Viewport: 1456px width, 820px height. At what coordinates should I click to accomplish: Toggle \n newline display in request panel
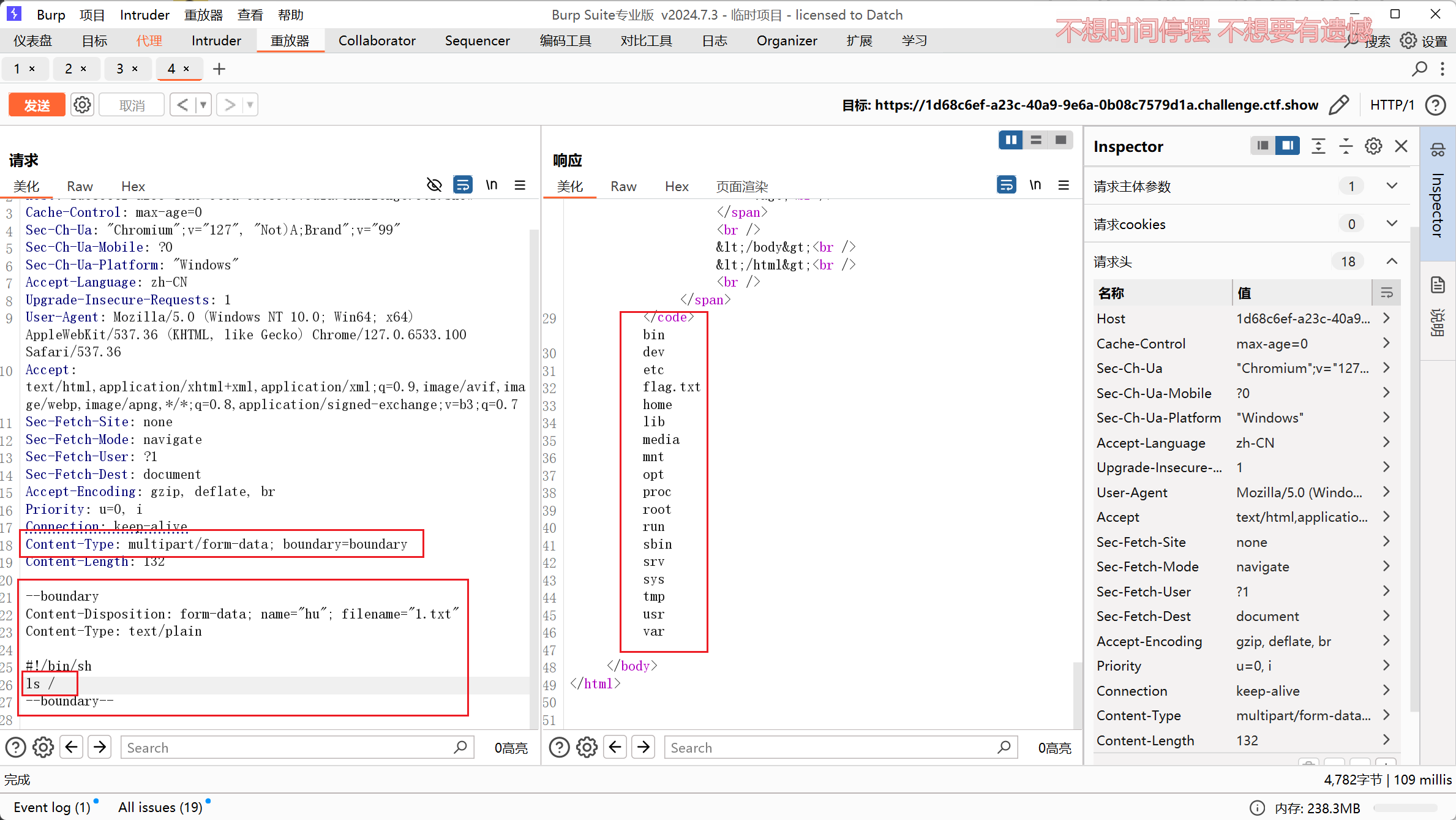point(492,184)
